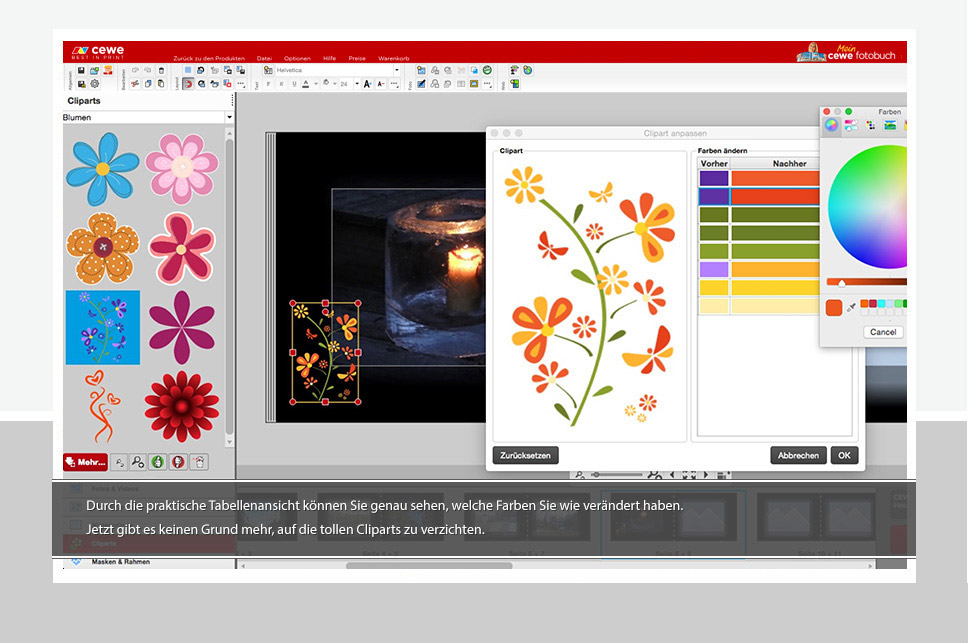The height and width of the screenshot is (644, 968).
Task: Adjust the brightness slider in Farben panel
Action: [x=867, y=282]
